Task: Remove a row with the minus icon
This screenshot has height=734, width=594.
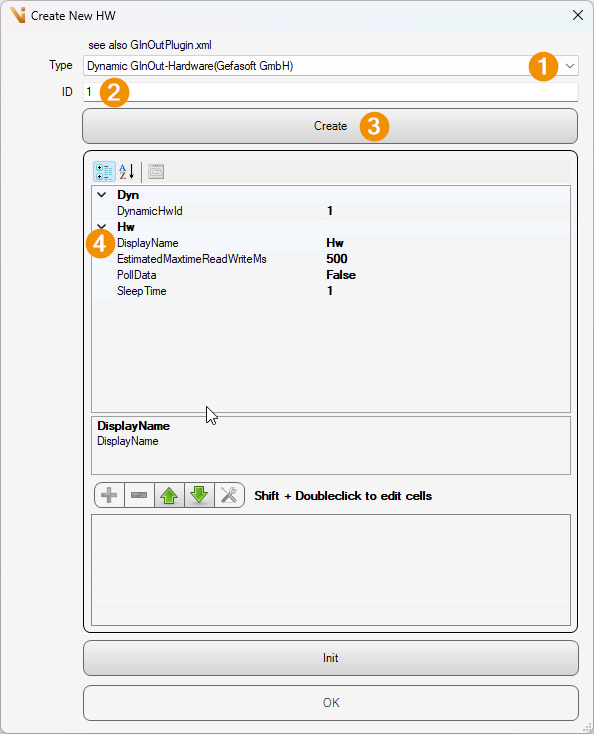Action: pyautogui.click(x=139, y=495)
